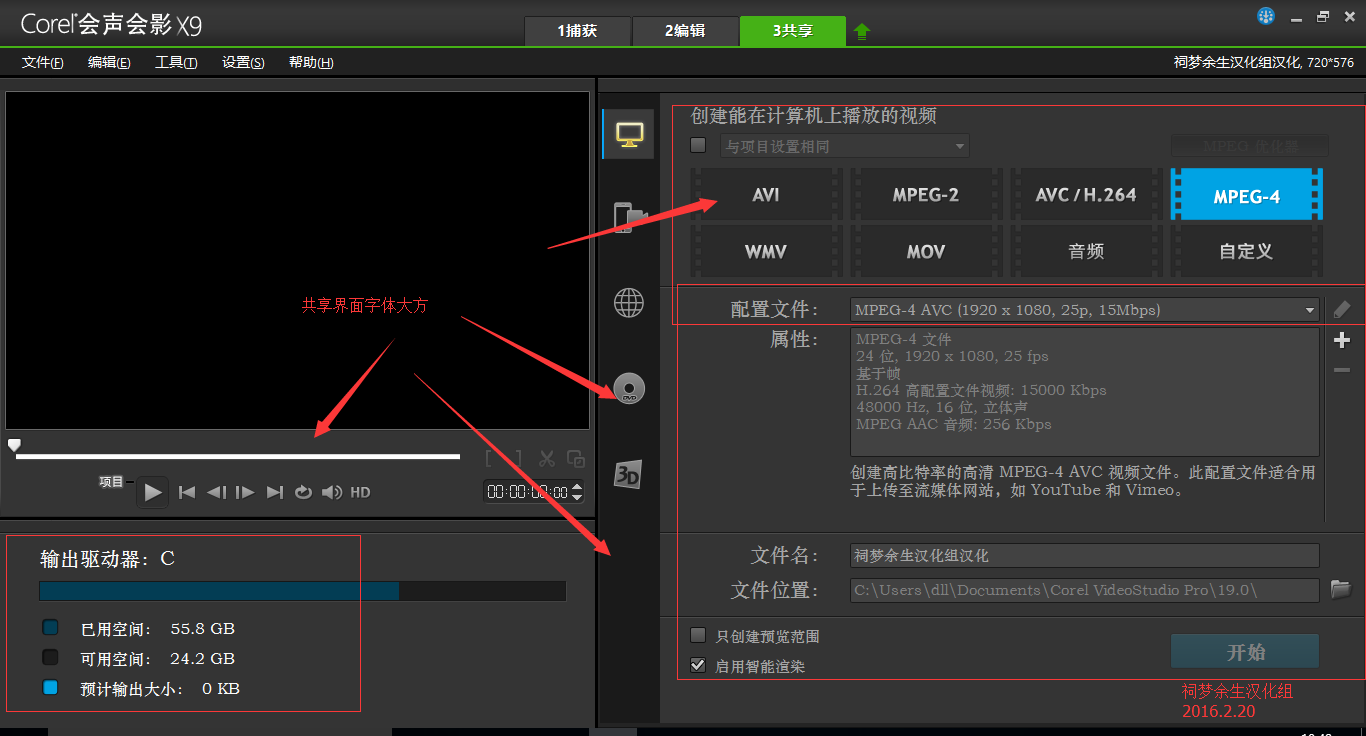Screen dimensions: 1366x736
Task: Click the mark-out bracket
Action: pyautogui.click(x=517, y=459)
